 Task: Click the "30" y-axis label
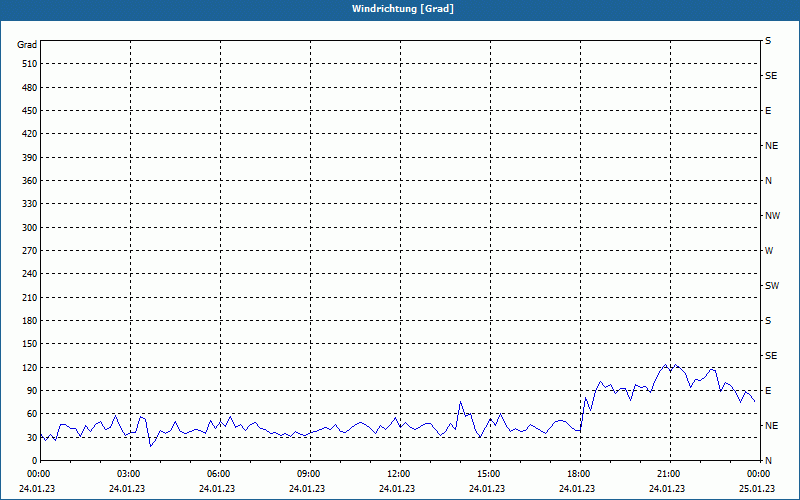click(x=32, y=437)
